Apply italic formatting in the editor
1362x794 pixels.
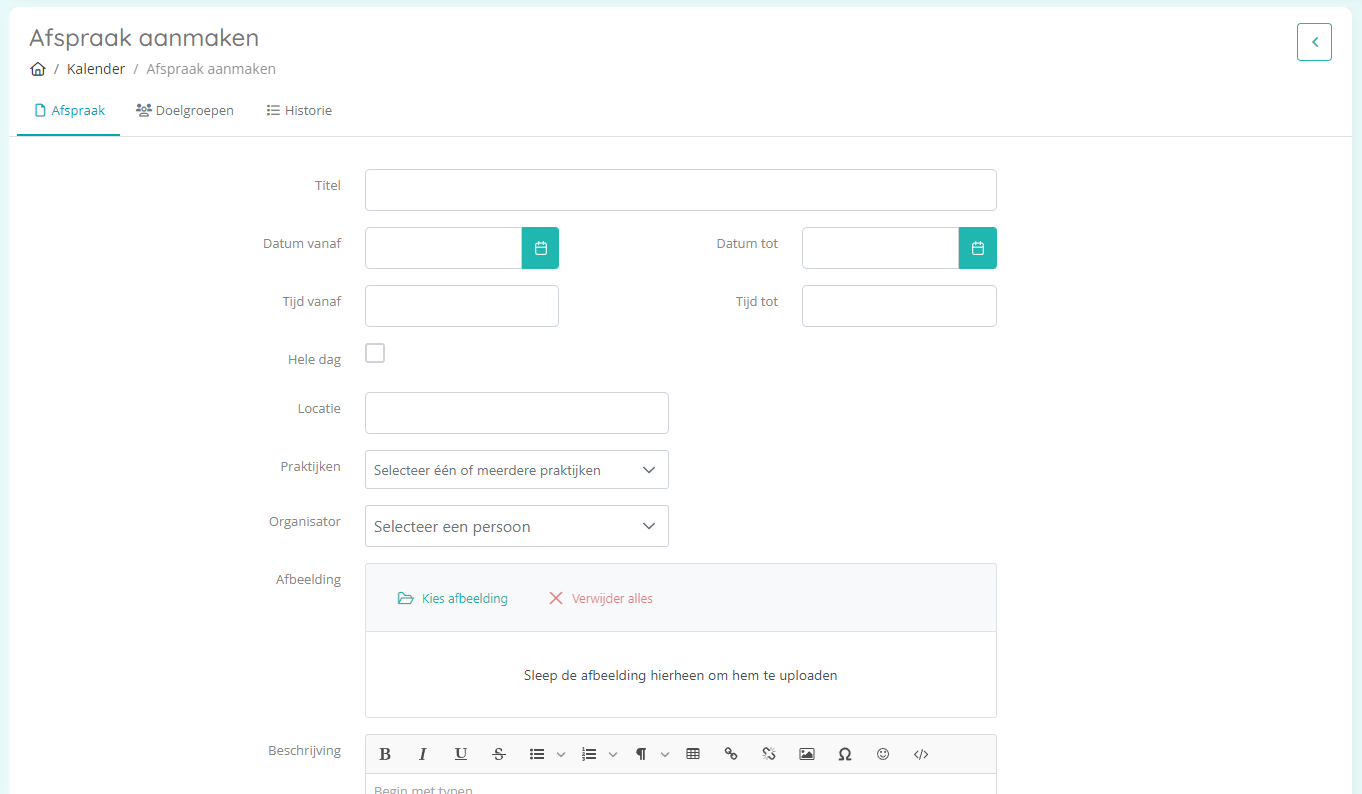click(x=423, y=754)
